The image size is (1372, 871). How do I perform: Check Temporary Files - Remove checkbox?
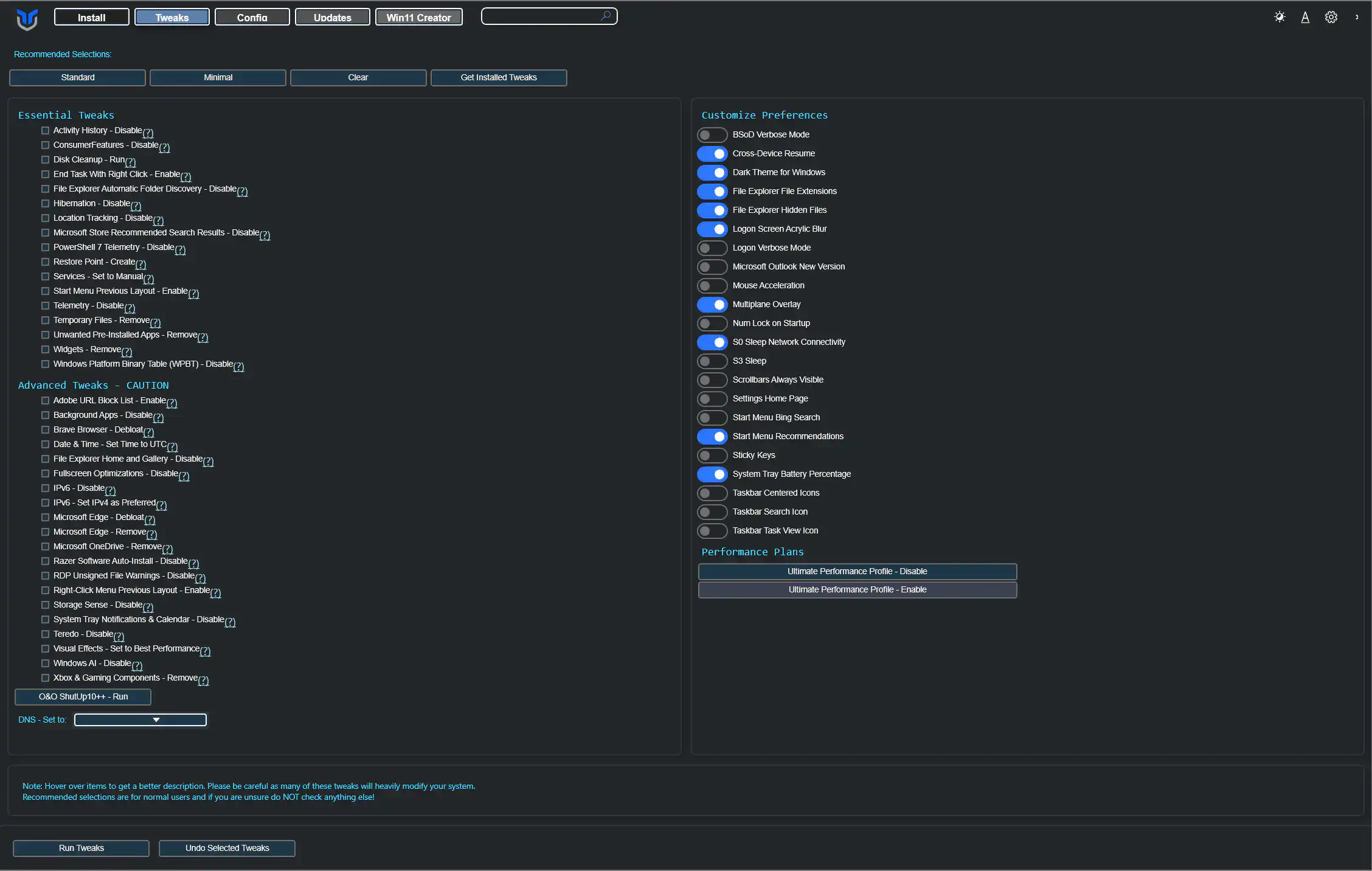click(x=45, y=320)
